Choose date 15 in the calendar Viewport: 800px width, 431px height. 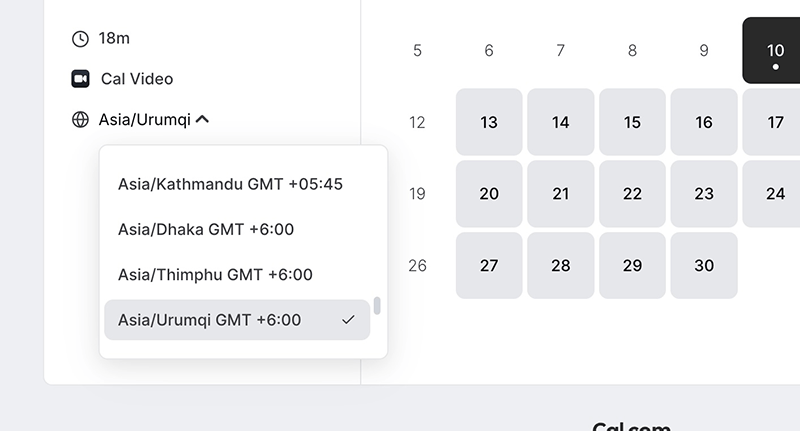click(x=632, y=122)
